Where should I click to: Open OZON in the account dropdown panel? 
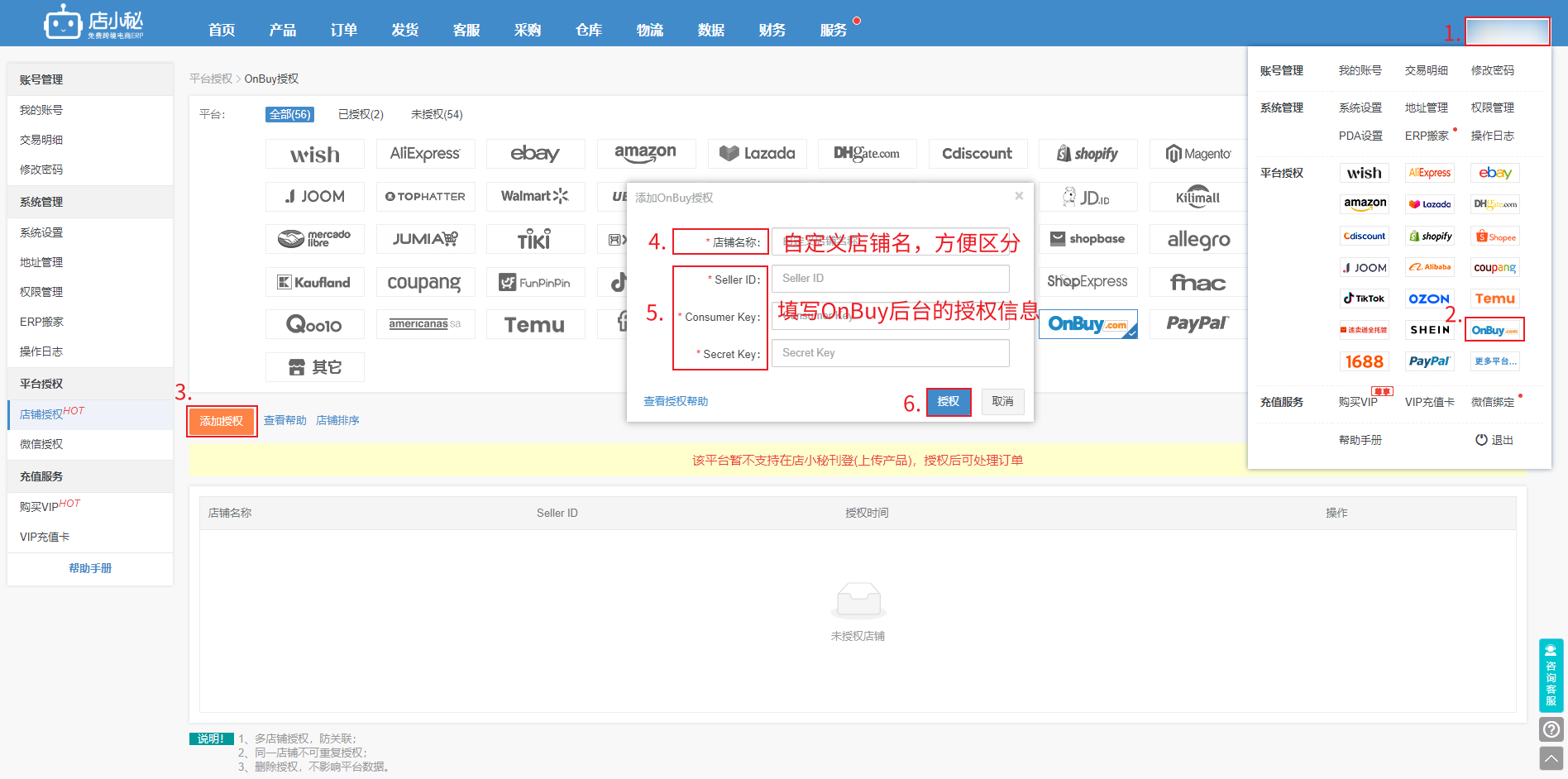[x=1429, y=299]
